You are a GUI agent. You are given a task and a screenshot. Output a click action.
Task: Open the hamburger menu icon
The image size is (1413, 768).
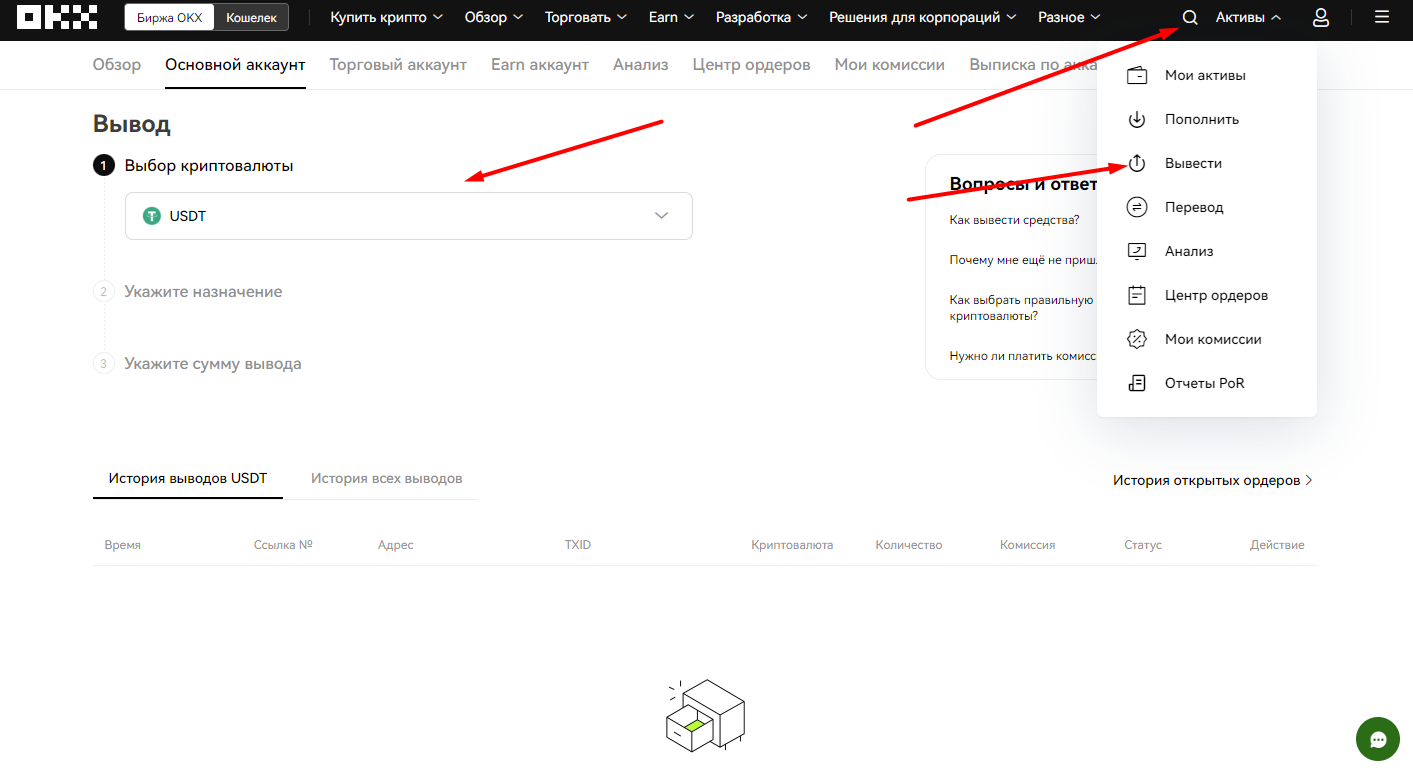1382,17
